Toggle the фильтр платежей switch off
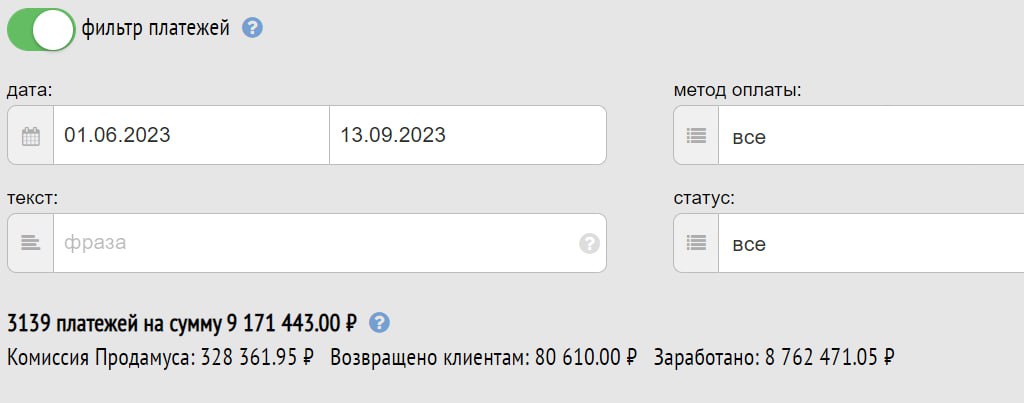The image size is (1024, 403). coord(41,29)
